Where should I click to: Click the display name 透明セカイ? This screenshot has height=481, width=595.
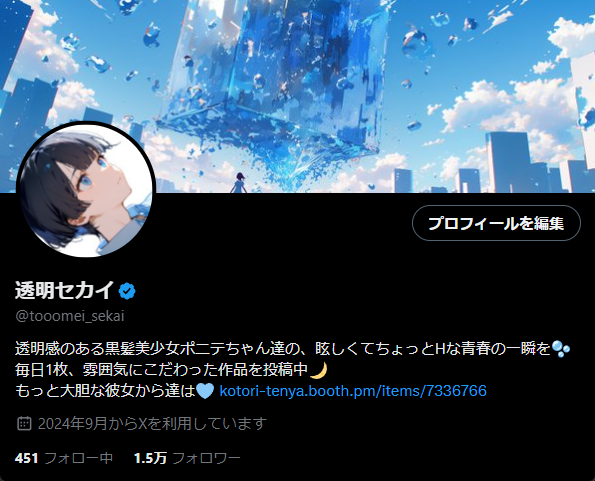65,291
